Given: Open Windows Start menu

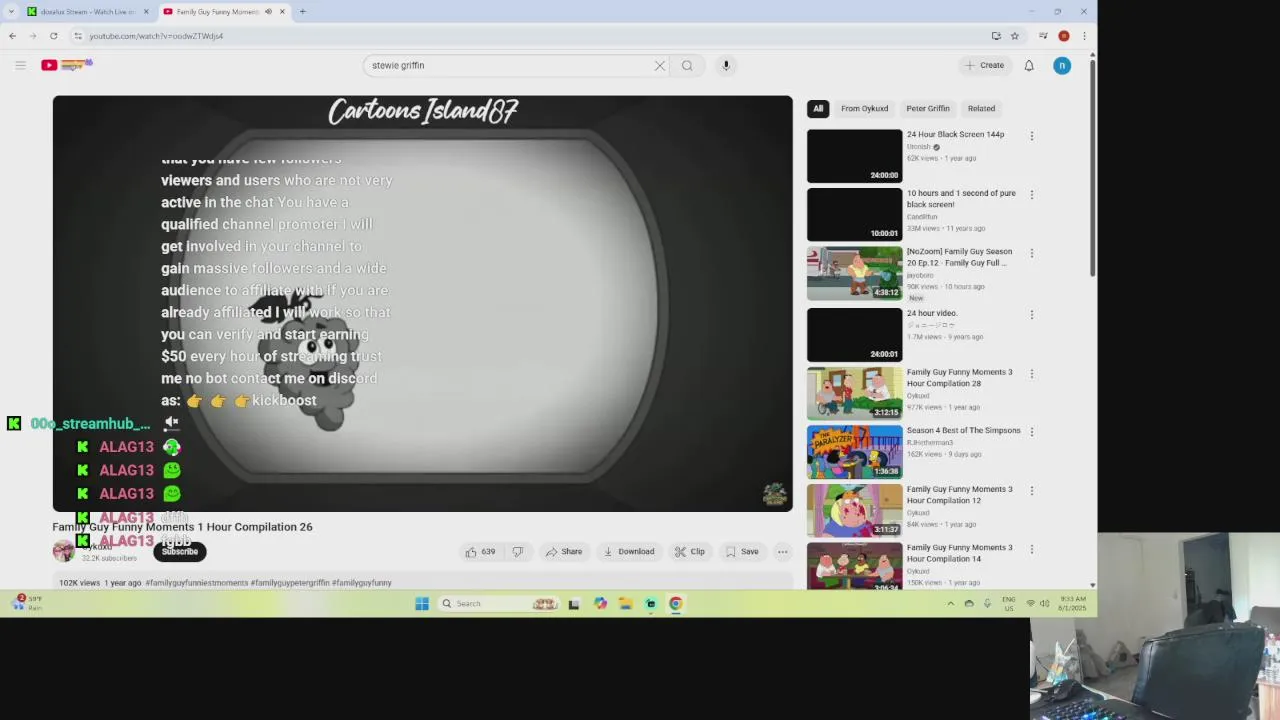Looking at the screenshot, I should click(x=422, y=604).
